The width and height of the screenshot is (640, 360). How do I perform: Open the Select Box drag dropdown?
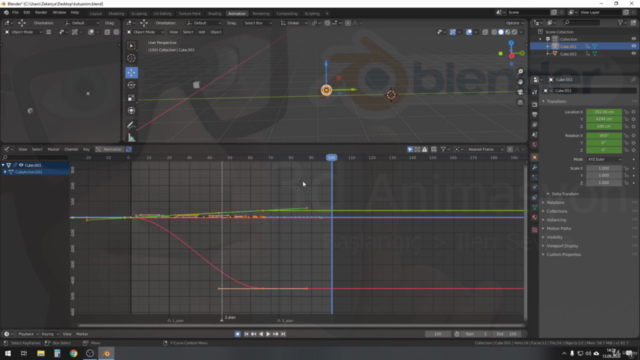[257, 23]
